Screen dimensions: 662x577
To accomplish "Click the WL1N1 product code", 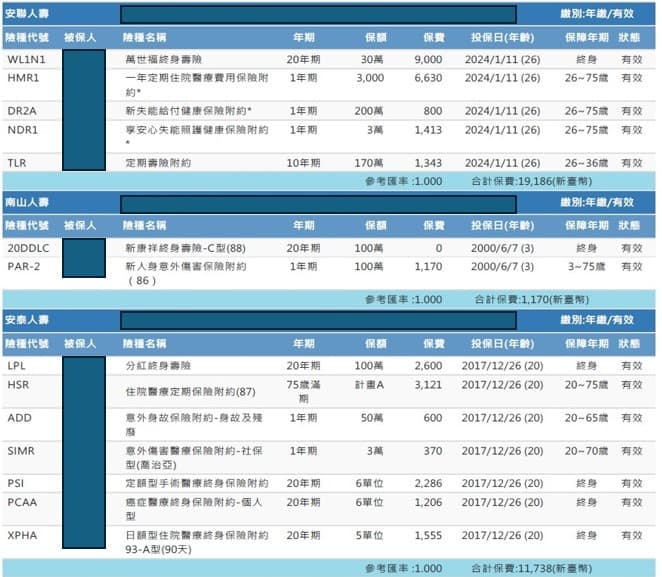I will click(26, 60).
